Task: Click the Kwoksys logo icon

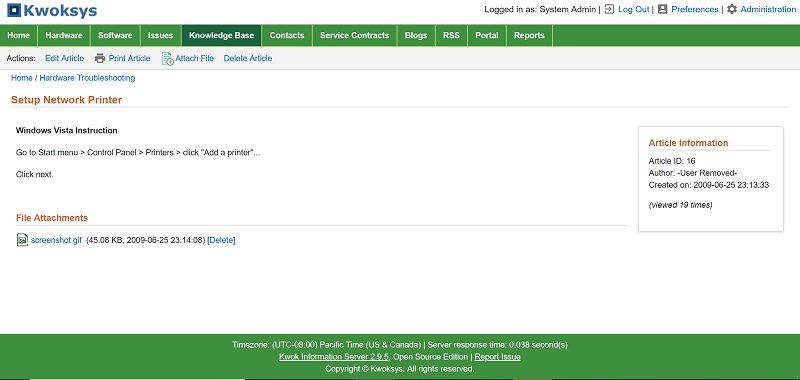Action: coord(14,10)
